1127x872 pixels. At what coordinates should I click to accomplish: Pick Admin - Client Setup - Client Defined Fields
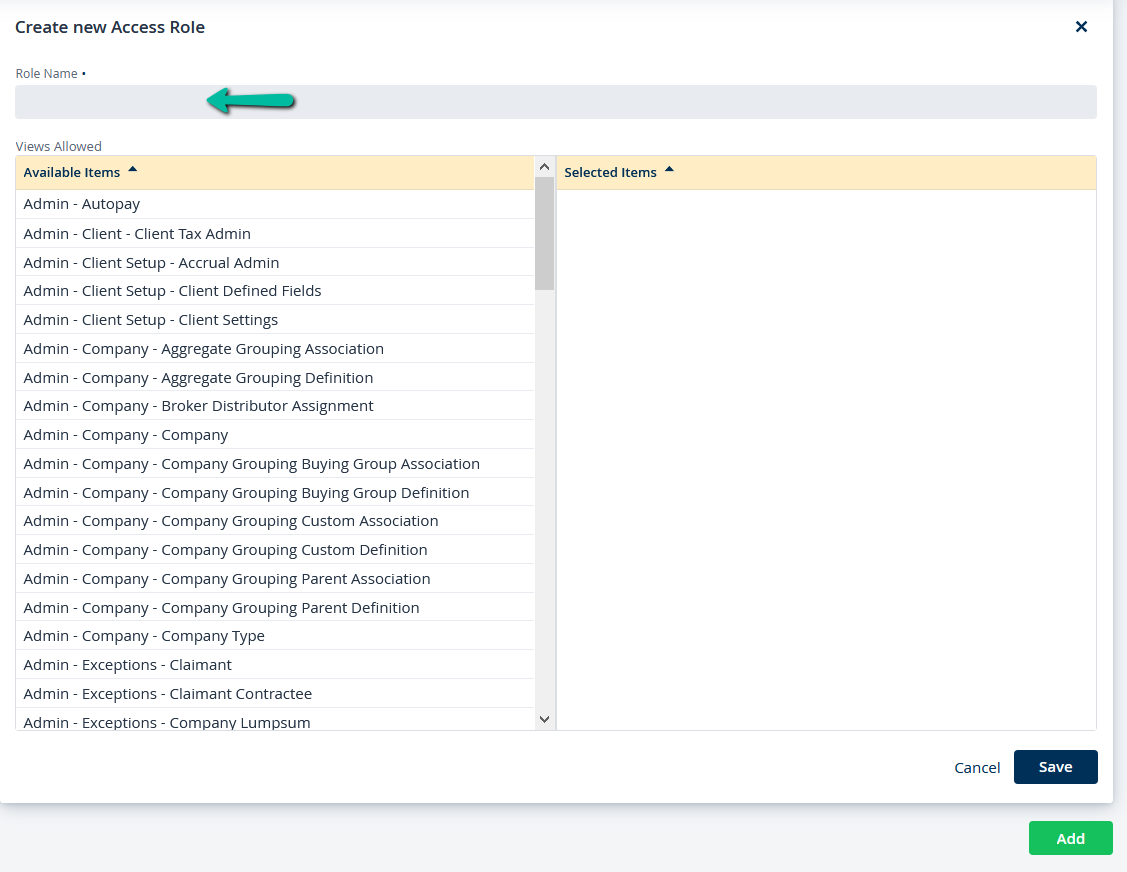(172, 291)
